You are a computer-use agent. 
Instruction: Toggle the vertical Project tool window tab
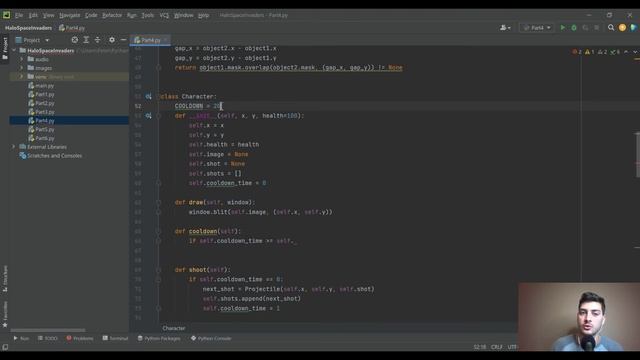click(x=5, y=48)
